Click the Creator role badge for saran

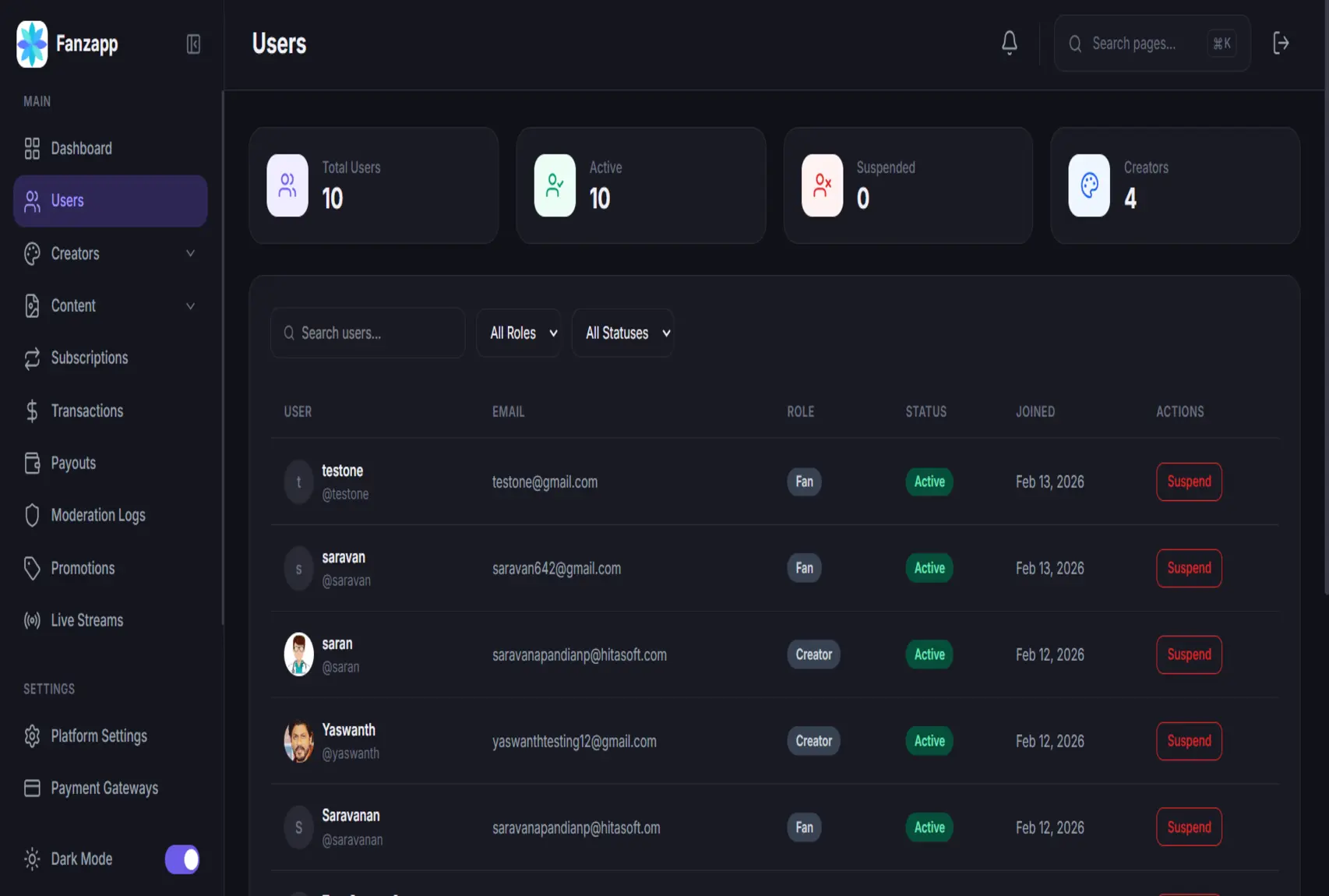pyautogui.click(x=813, y=654)
